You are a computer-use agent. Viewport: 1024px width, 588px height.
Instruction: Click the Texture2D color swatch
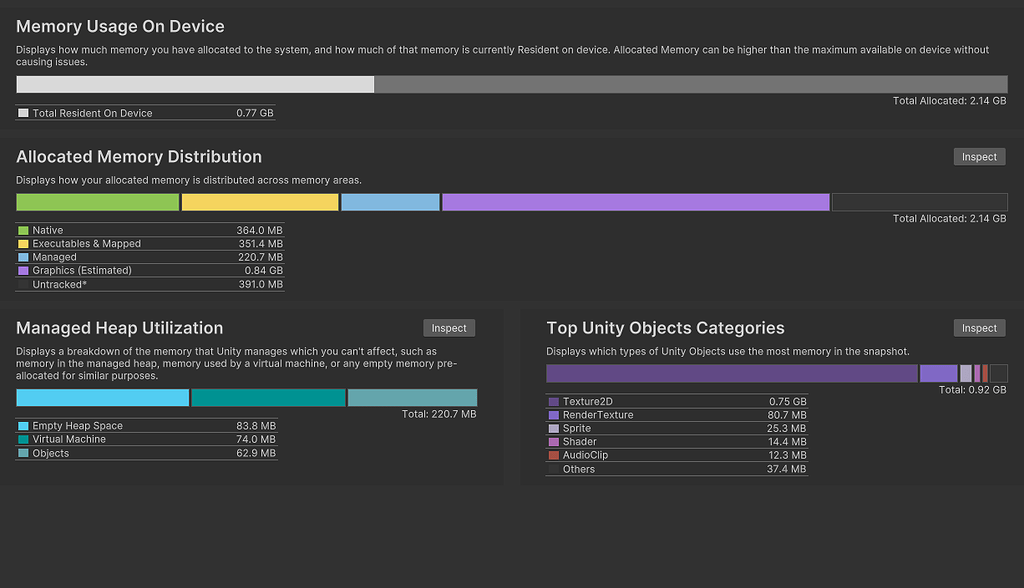553,401
